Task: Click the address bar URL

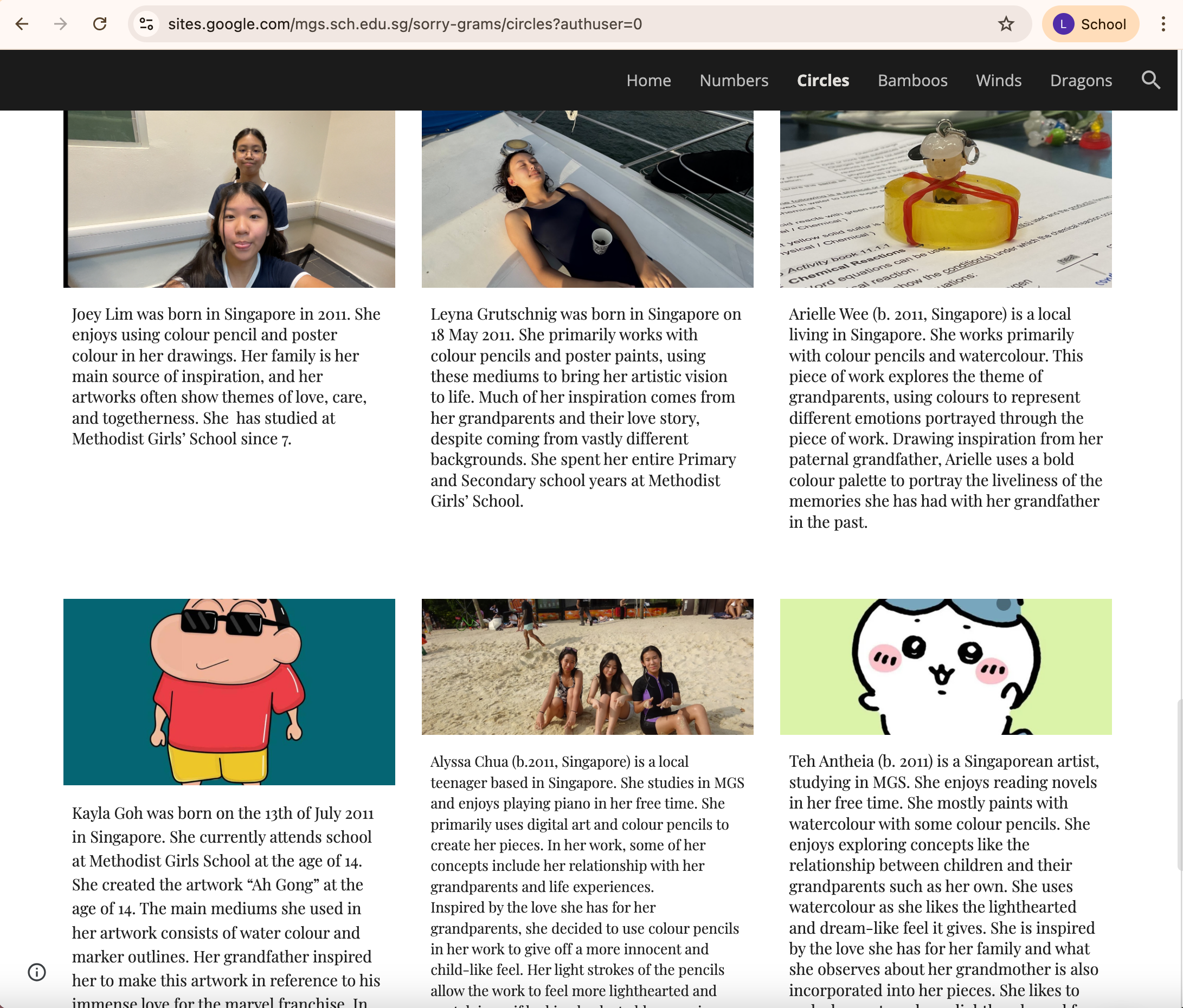Action: click(405, 24)
